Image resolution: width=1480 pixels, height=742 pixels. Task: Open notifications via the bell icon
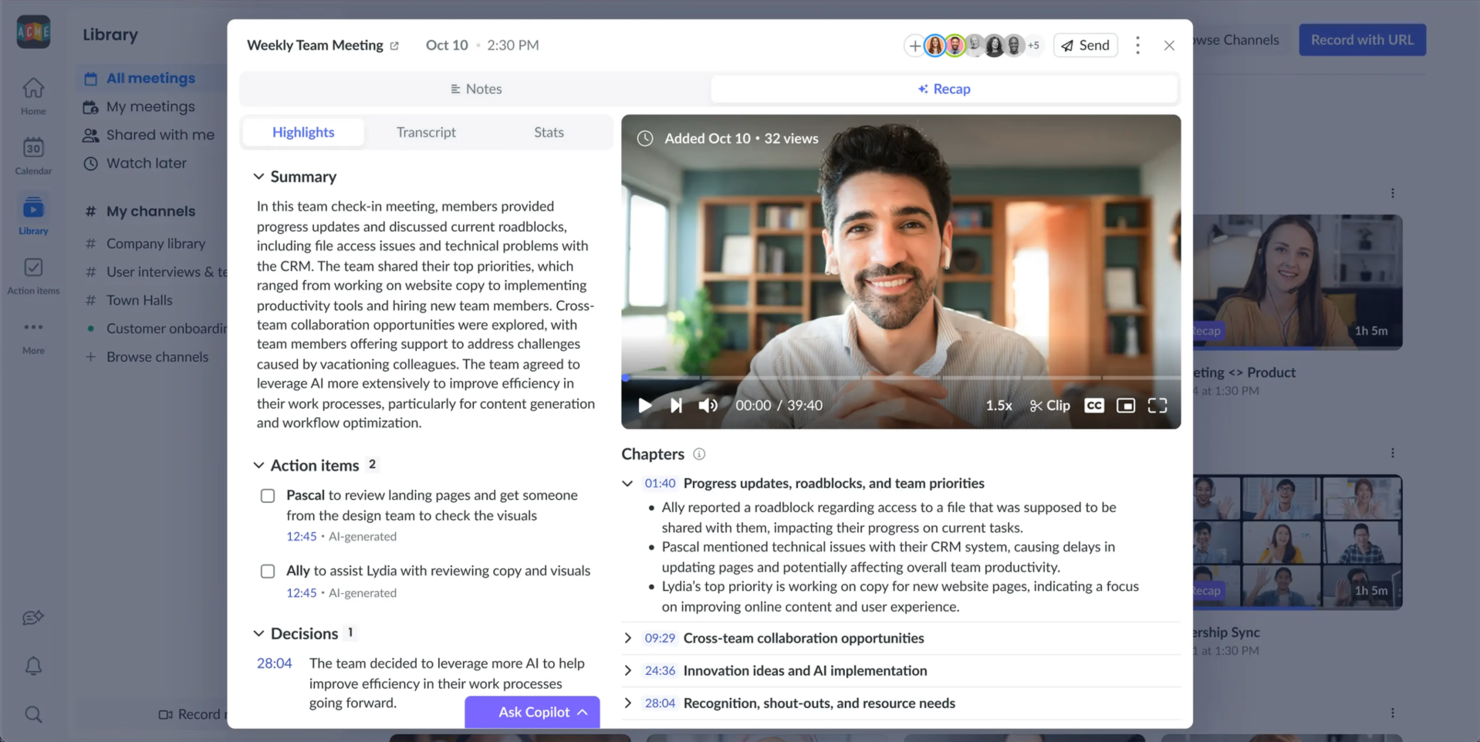tap(33, 665)
